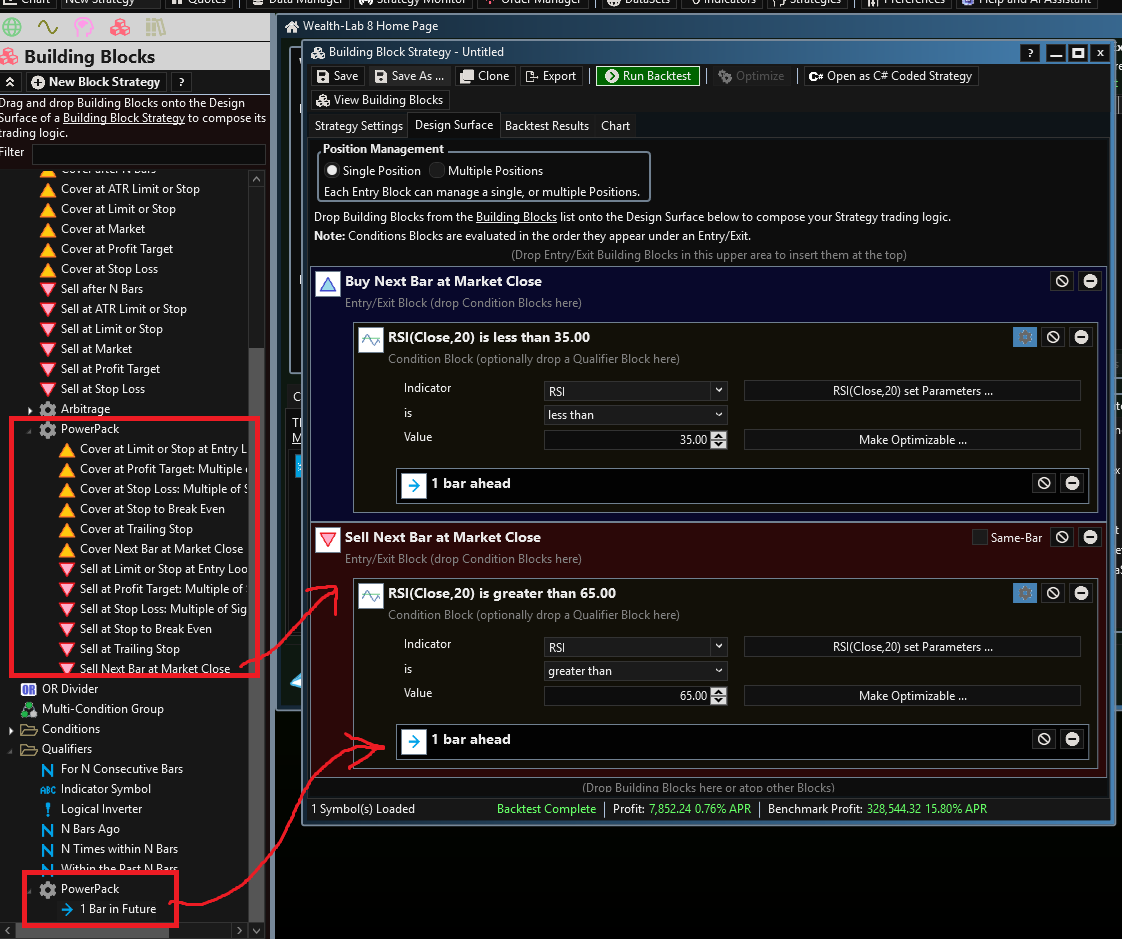Remove the 1 bar ahead qualifier under the Sell block
This screenshot has width=1122, height=939.
pyautogui.click(x=1072, y=740)
